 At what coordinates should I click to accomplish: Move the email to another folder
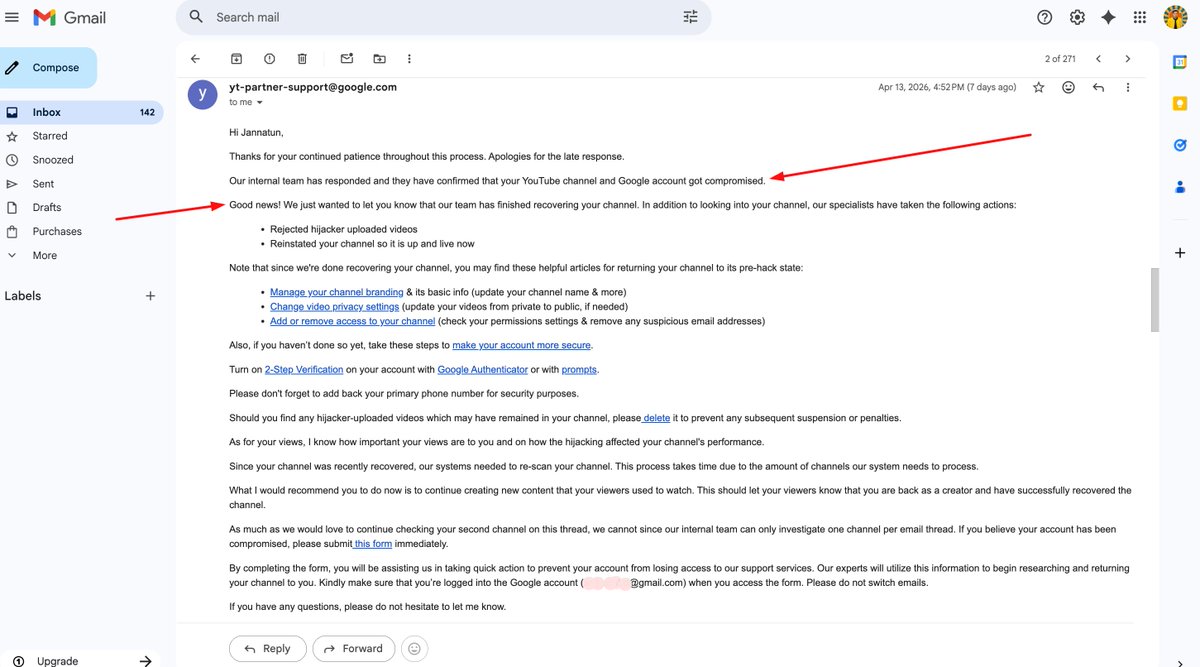(x=379, y=58)
